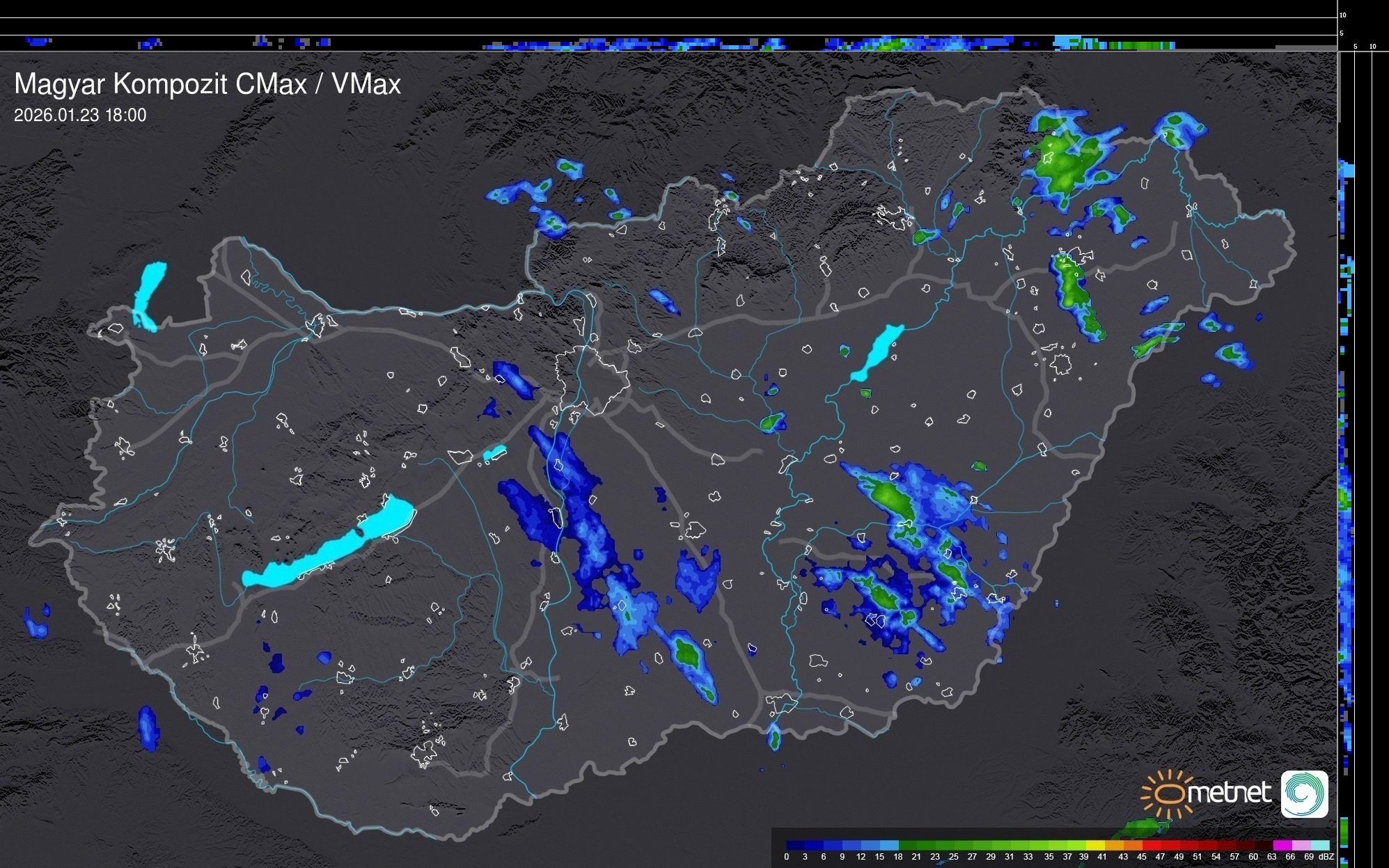The width and height of the screenshot is (1389, 868).
Task: Pick the yellow 39-41 dBZ swatch
Action: tap(1095, 845)
